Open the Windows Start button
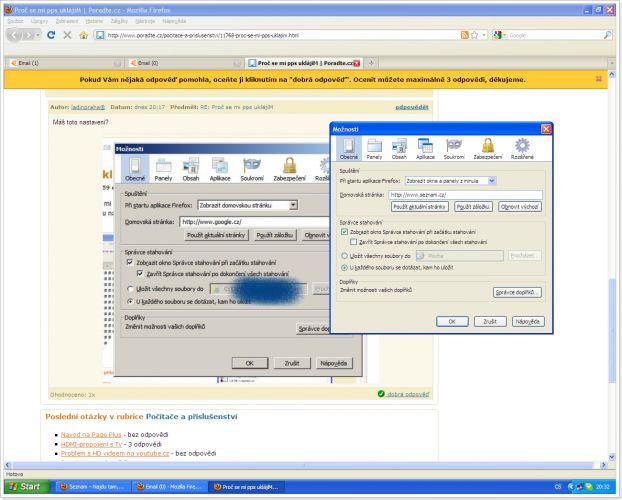 pyautogui.click(x=27, y=487)
